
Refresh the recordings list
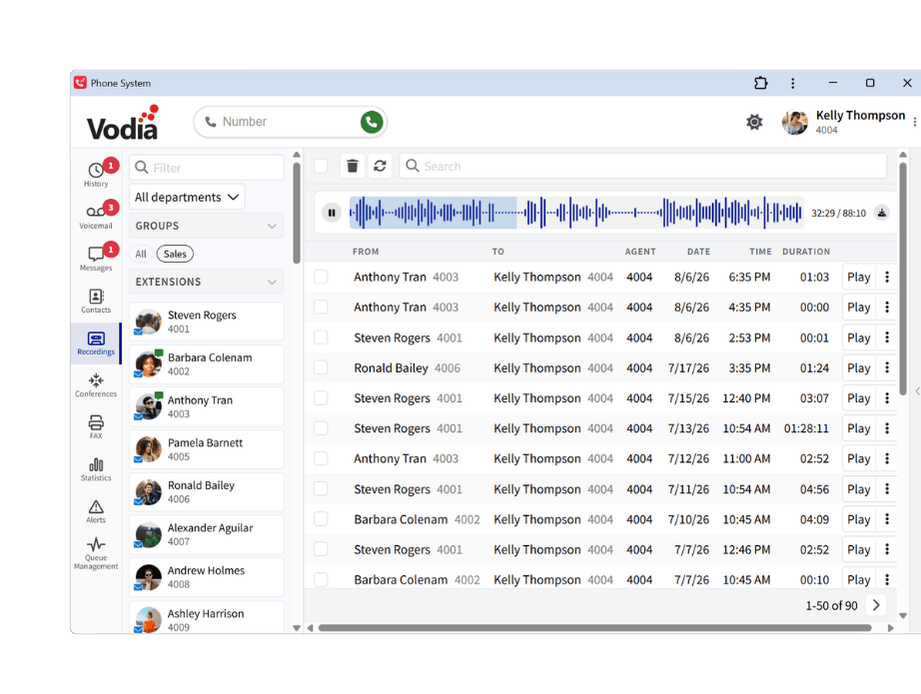pyautogui.click(x=380, y=166)
